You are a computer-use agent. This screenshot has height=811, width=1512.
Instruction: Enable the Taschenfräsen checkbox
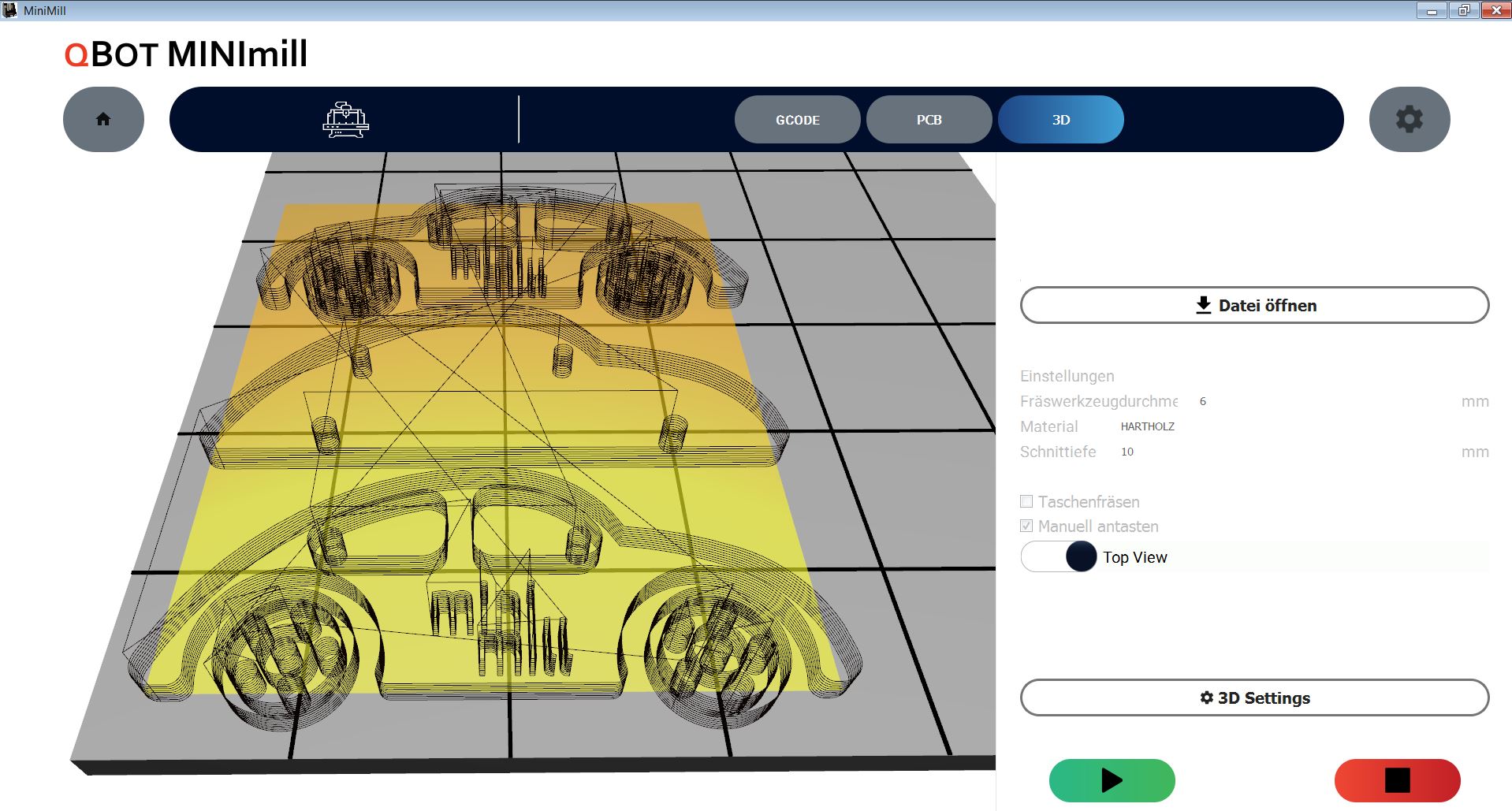[x=1026, y=501]
